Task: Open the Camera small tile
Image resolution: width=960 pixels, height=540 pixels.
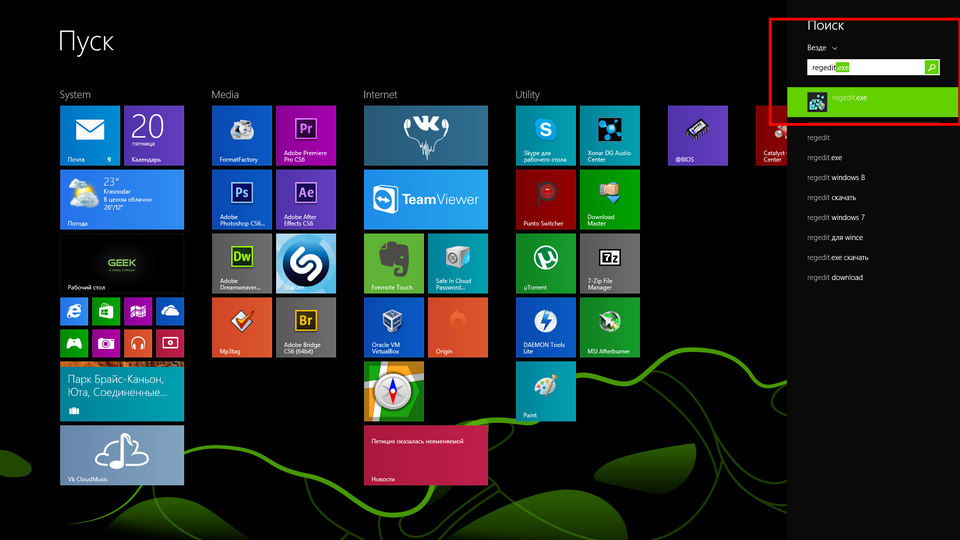Action: click(106, 343)
